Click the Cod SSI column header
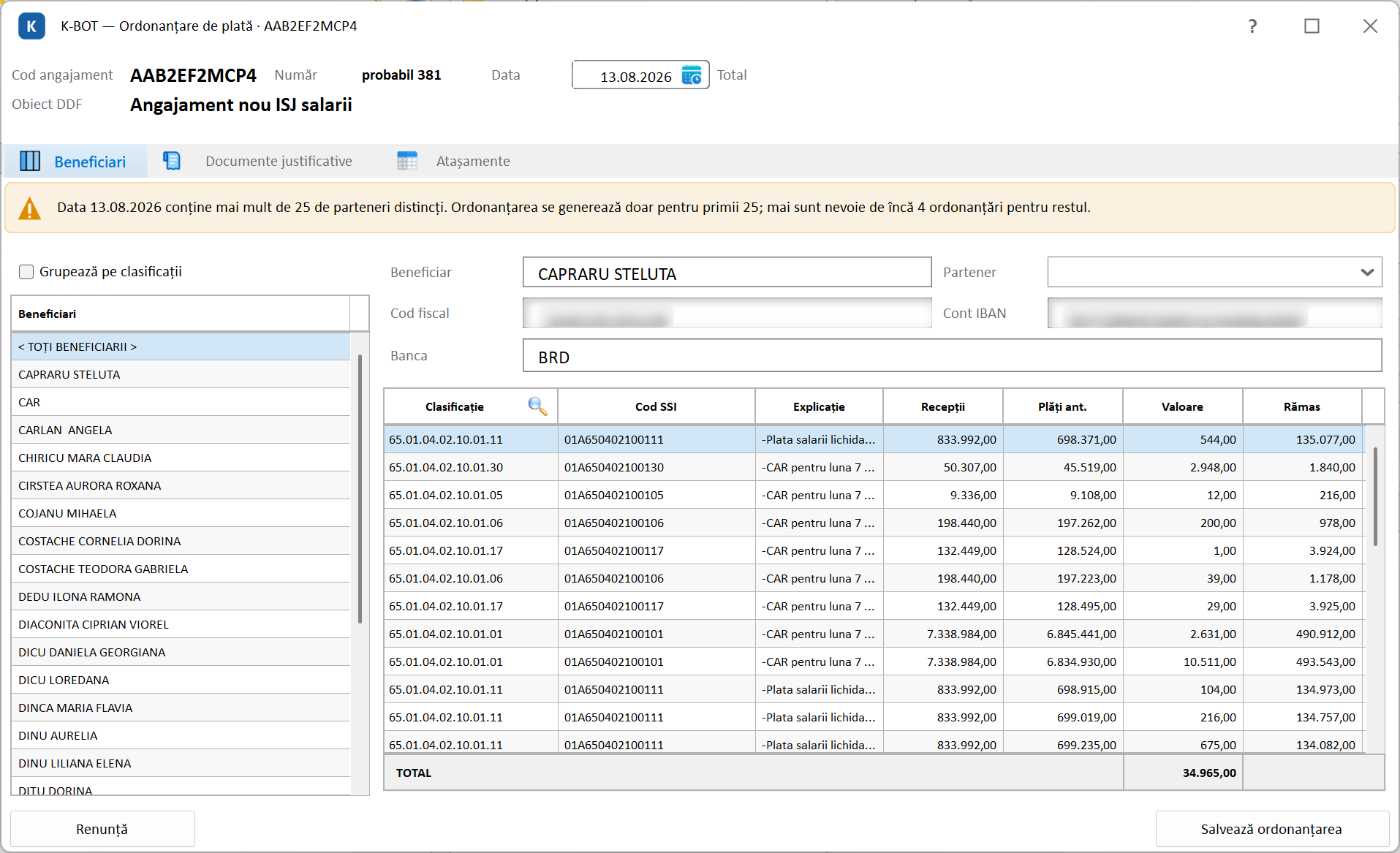The image size is (1400, 853). (x=656, y=406)
